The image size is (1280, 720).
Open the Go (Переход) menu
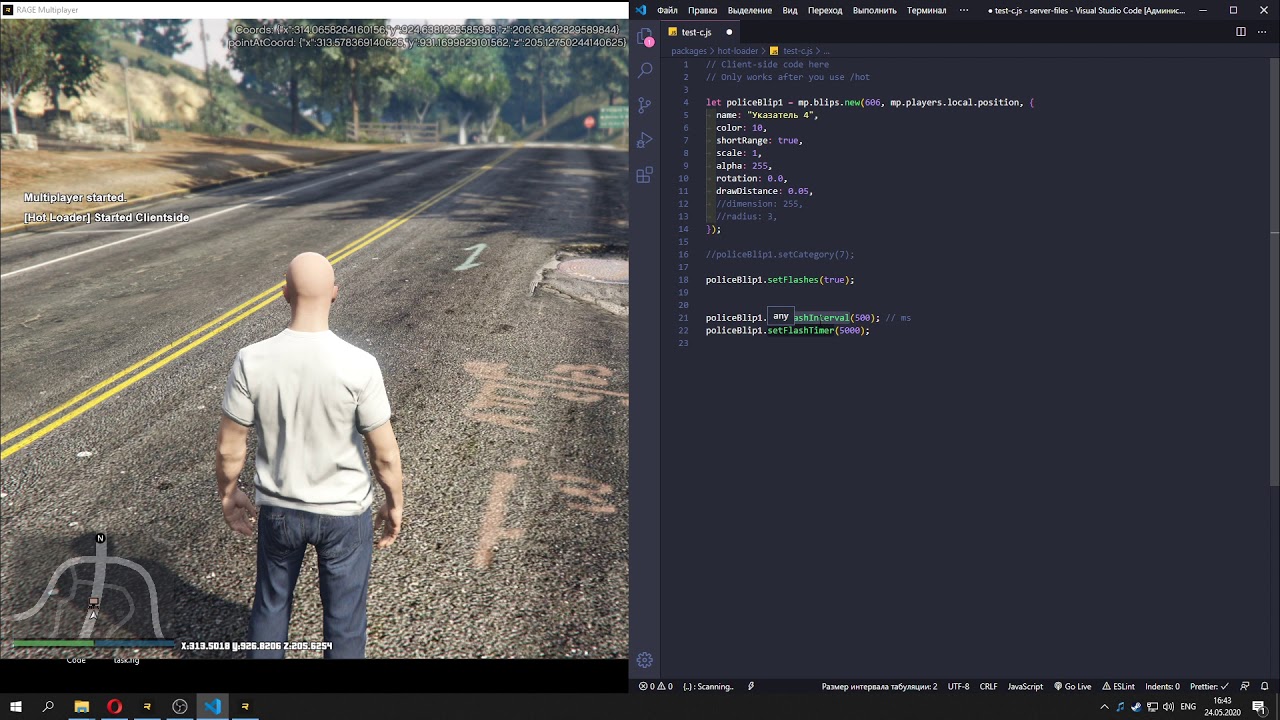click(x=825, y=10)
